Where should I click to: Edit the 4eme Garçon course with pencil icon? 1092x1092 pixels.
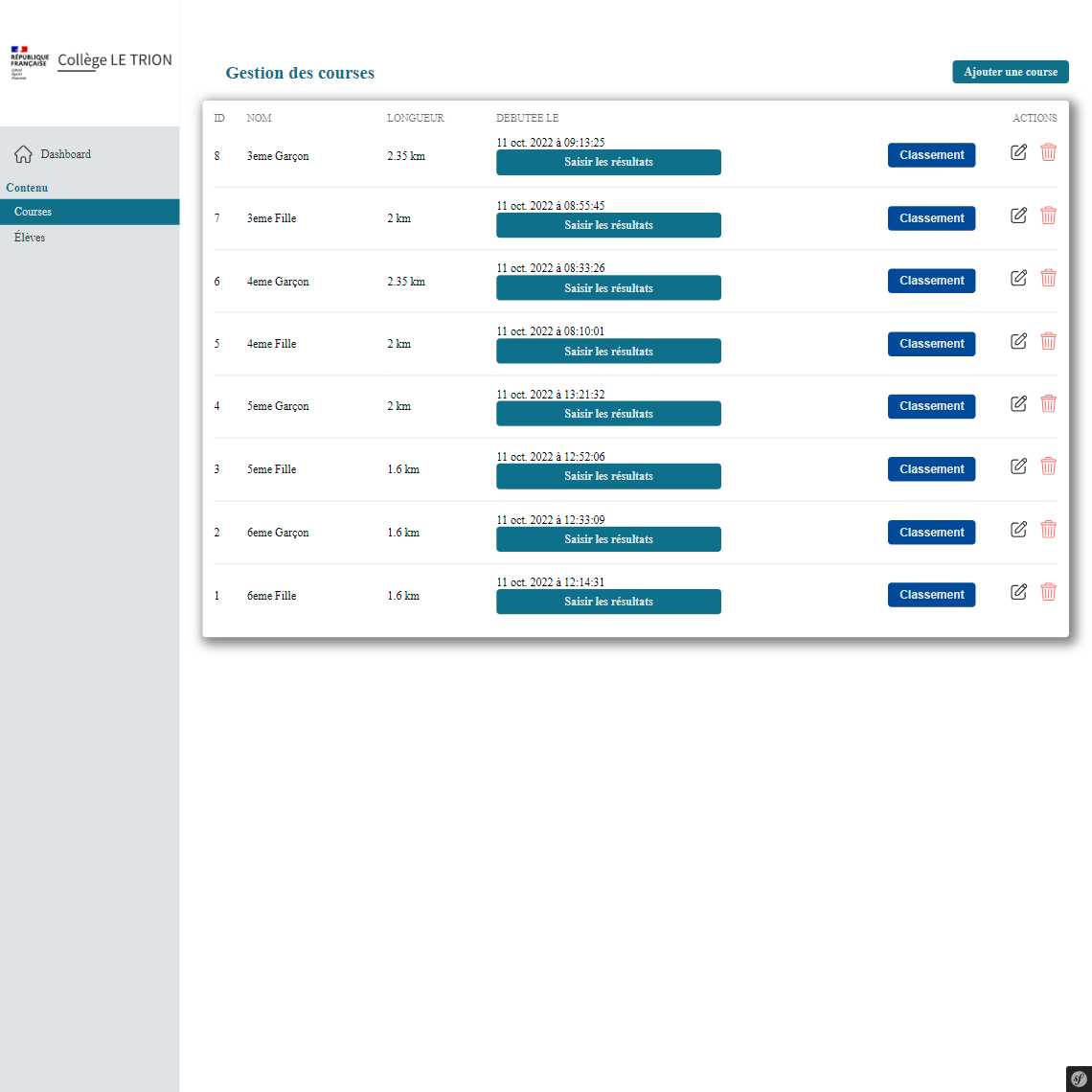pos(1019,278)
